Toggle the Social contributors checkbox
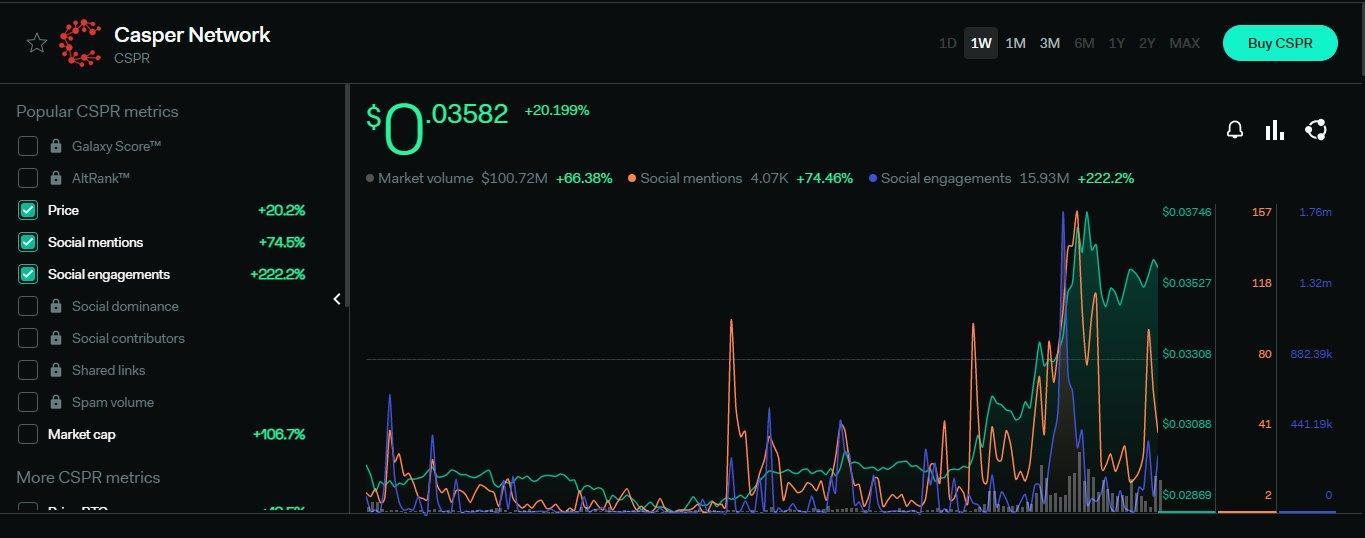Viewport: 1365px width, 538px height. point(28,338)
